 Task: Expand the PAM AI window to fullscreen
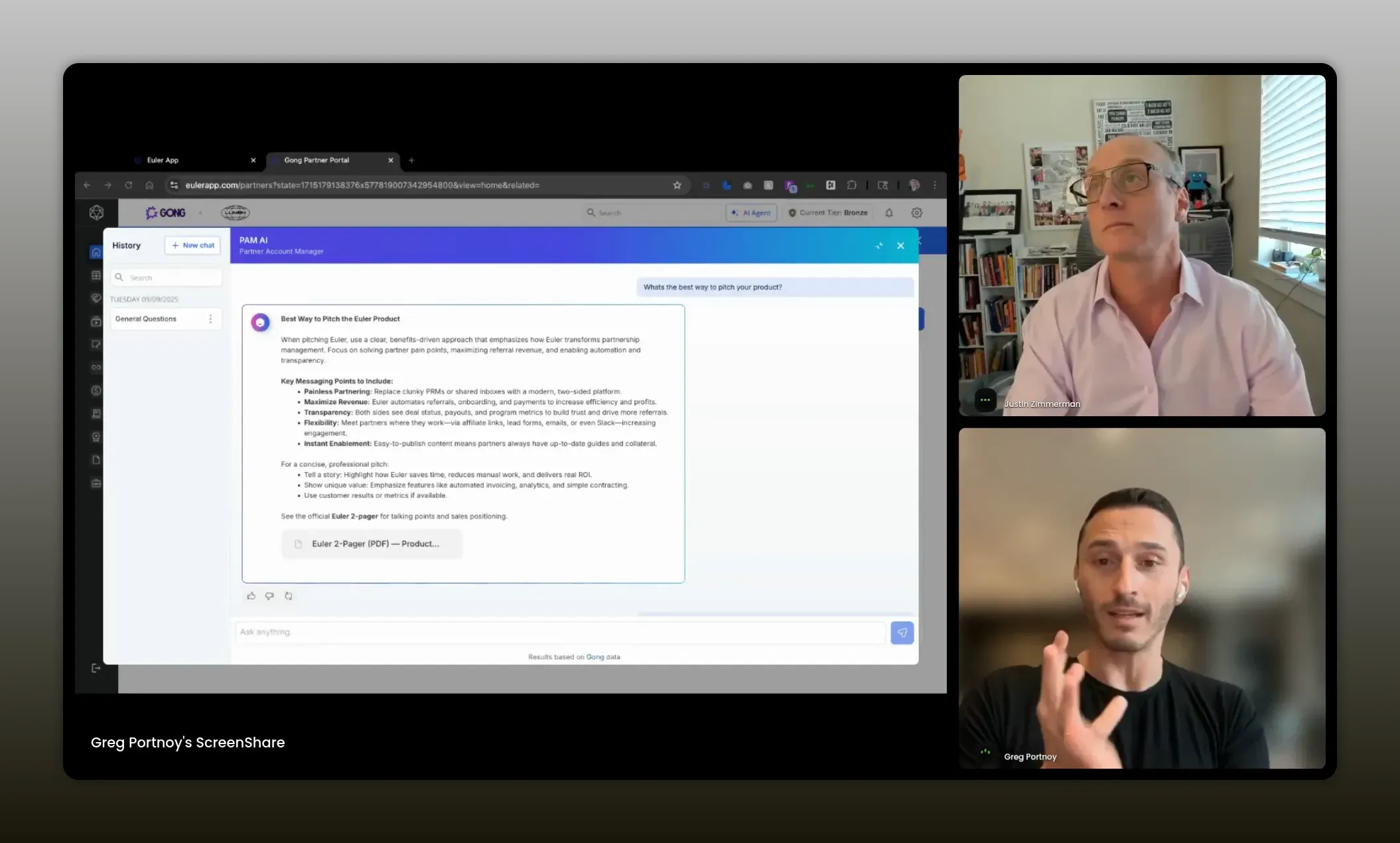point(879,245)
